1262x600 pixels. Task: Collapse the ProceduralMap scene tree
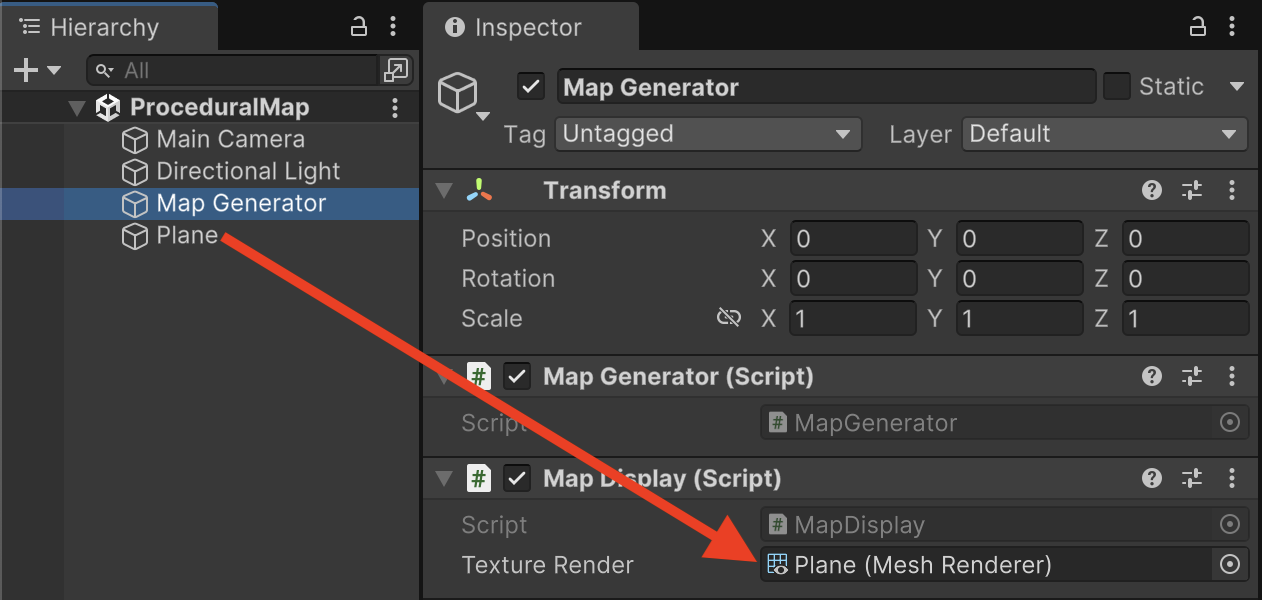[77, 108]
